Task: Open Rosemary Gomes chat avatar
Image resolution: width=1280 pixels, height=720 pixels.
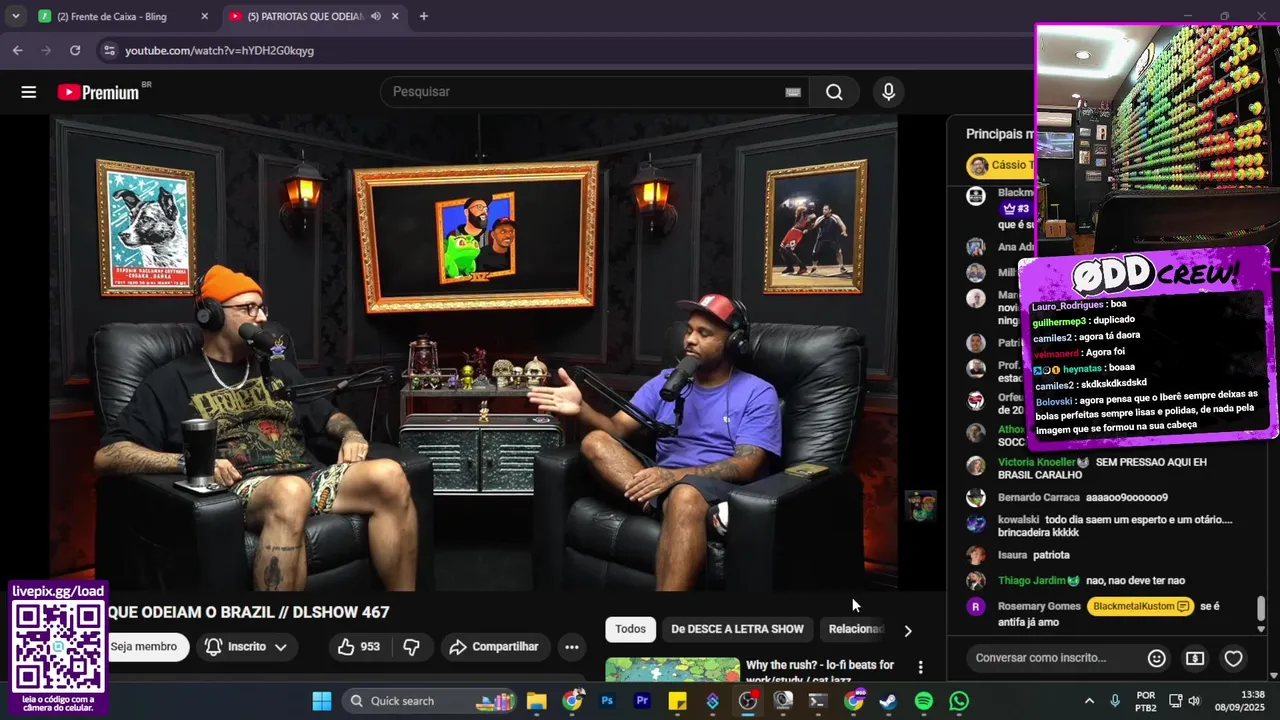Action: point(976,607)
